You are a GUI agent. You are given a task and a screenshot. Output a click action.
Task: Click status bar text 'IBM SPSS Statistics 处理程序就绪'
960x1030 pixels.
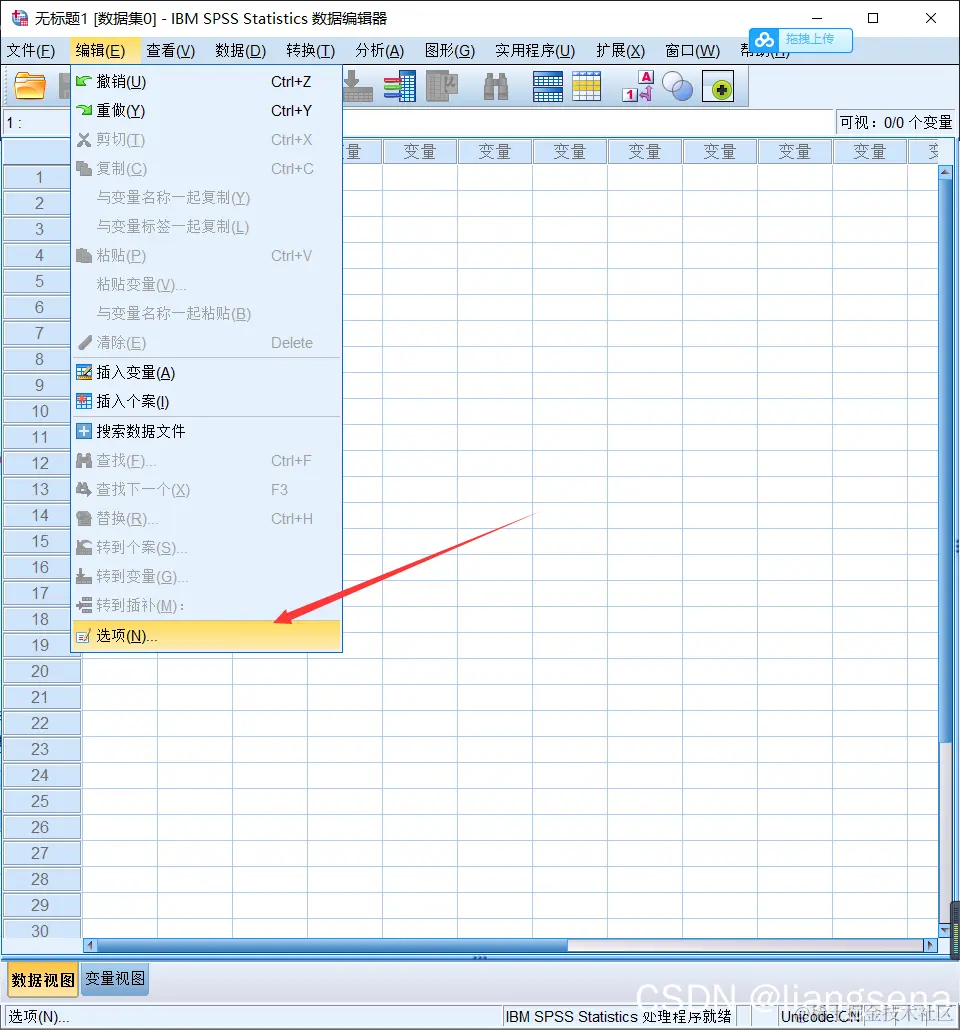pos(618,1016)
